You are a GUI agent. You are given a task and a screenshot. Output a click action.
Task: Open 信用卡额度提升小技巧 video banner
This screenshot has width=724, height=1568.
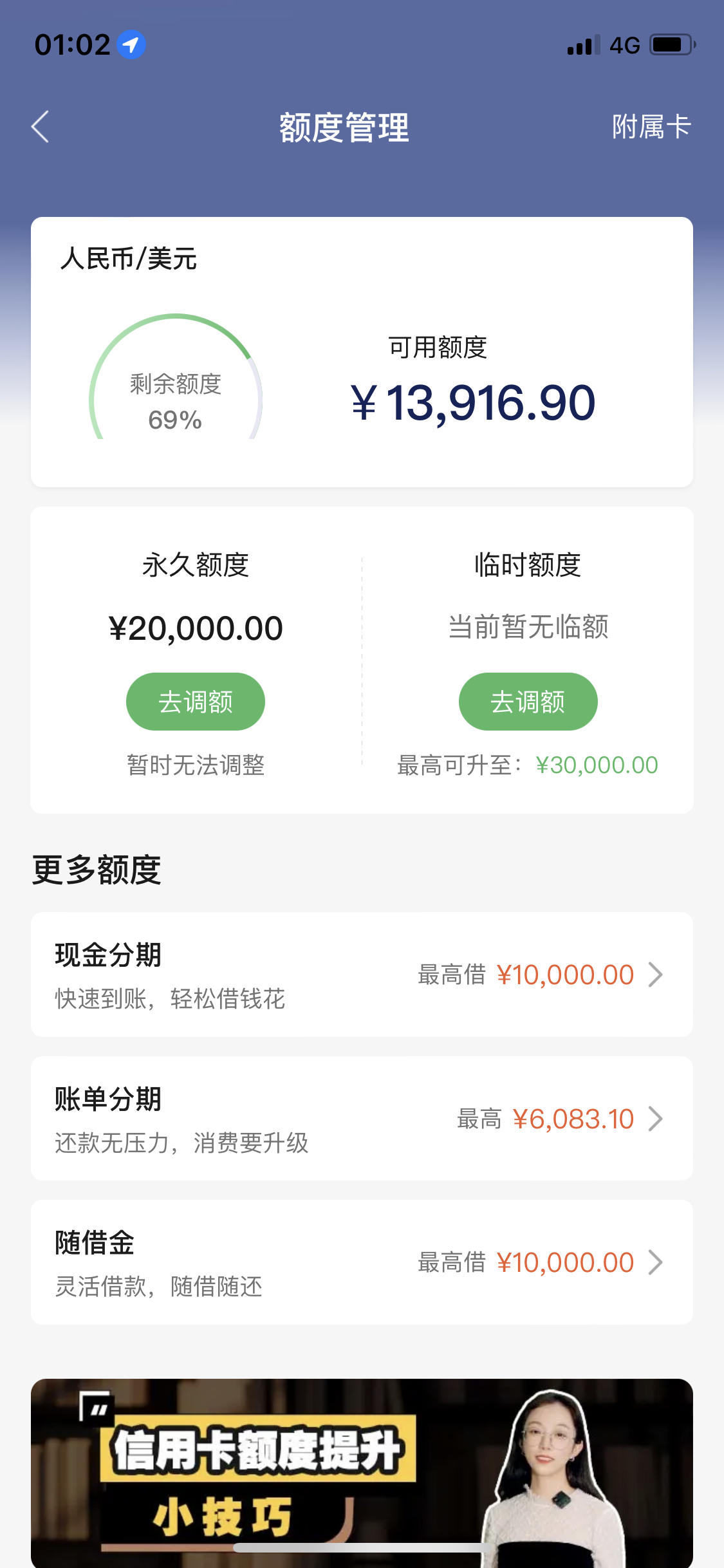pos(362,1473)
